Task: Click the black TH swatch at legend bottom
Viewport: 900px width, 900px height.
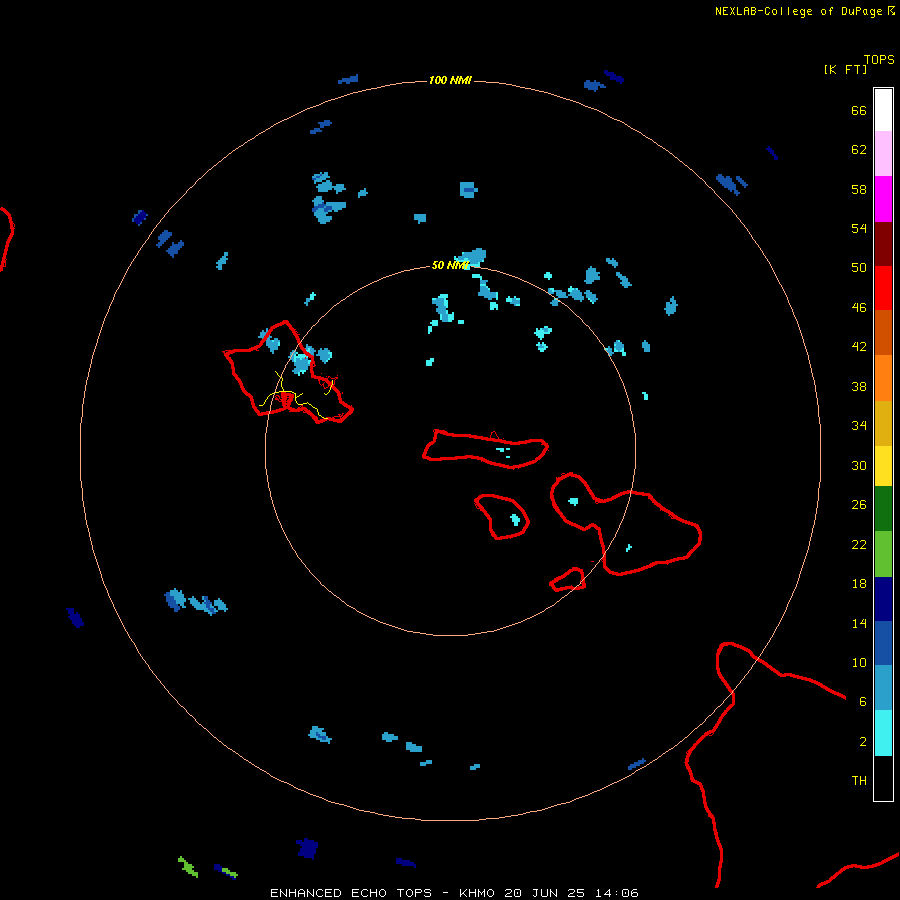Action: coord(883,778)
